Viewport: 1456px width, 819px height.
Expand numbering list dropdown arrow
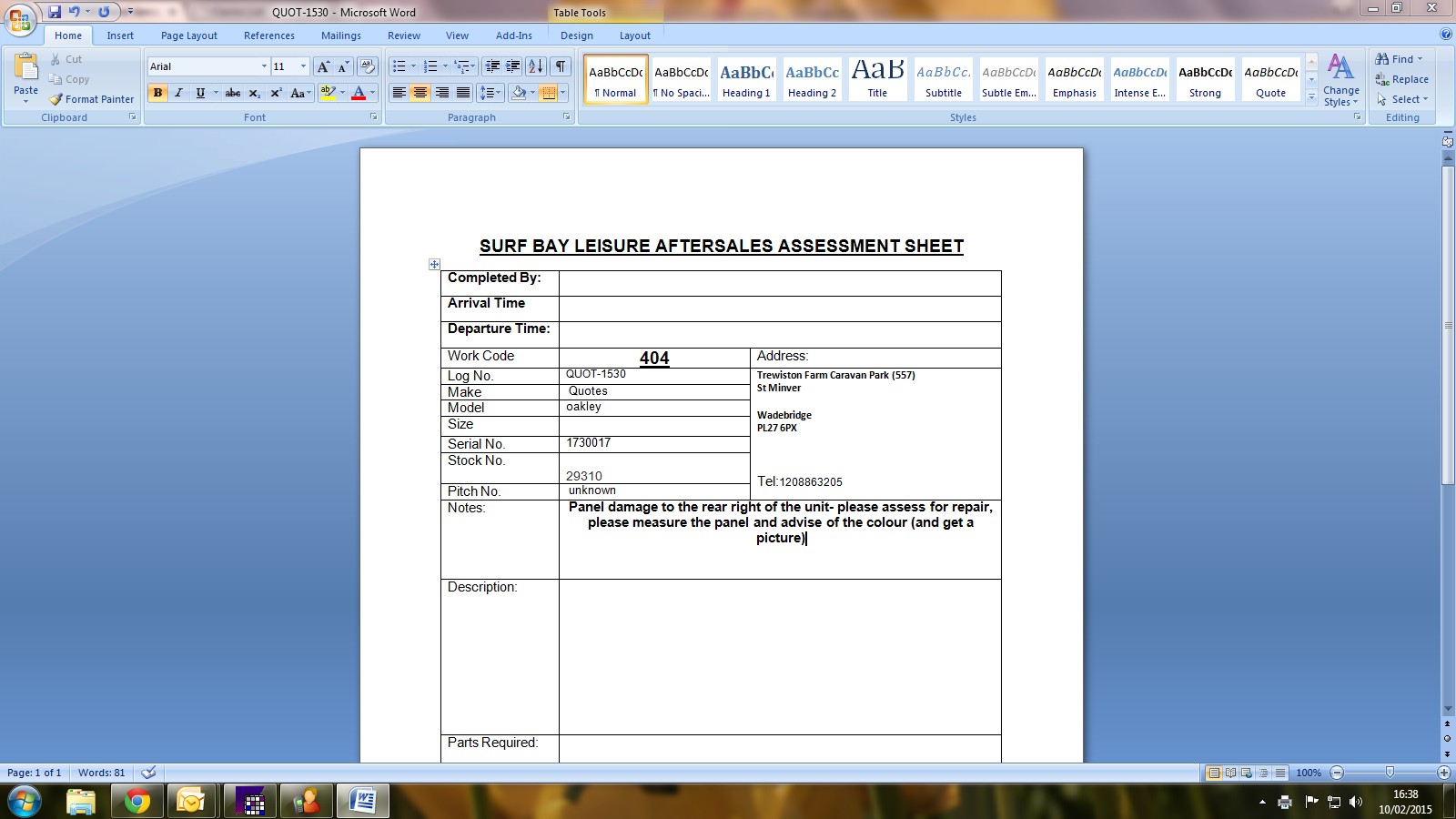(445, 66)
